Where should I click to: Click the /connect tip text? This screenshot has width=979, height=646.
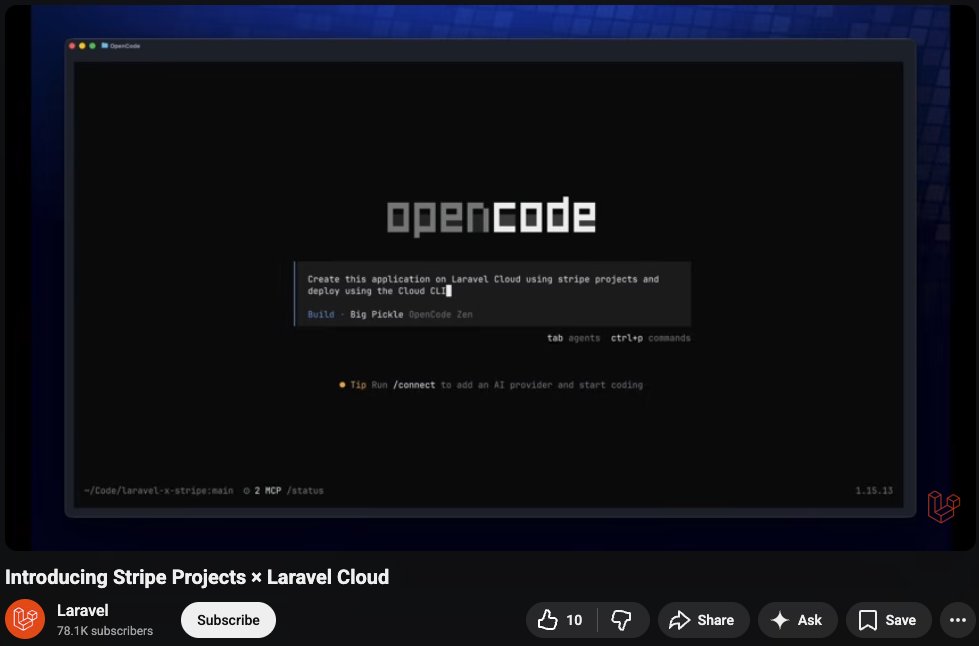click(x=414, y=385)
